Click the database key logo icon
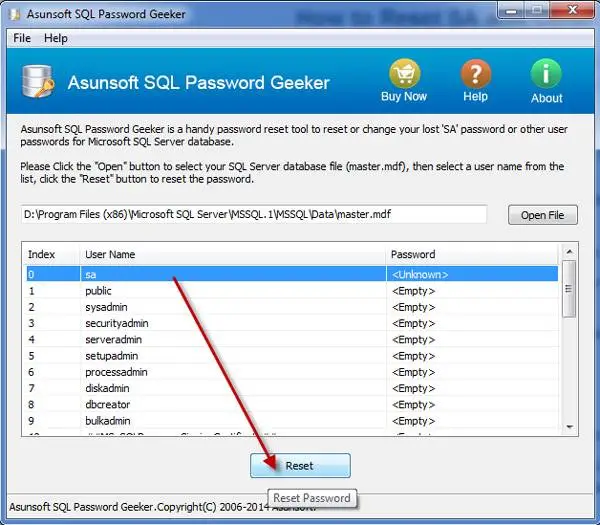Viewport: 600px width, 525px height. click(x=38, y=82)
